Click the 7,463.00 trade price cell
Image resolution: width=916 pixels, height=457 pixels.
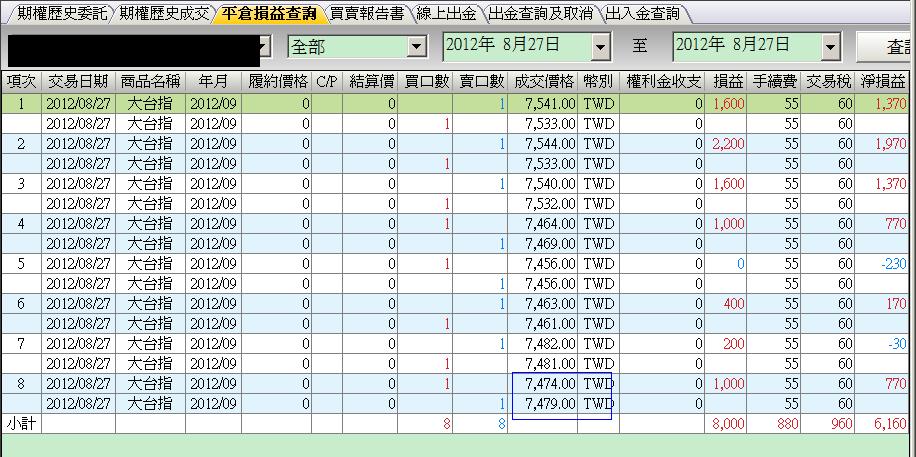543,304
